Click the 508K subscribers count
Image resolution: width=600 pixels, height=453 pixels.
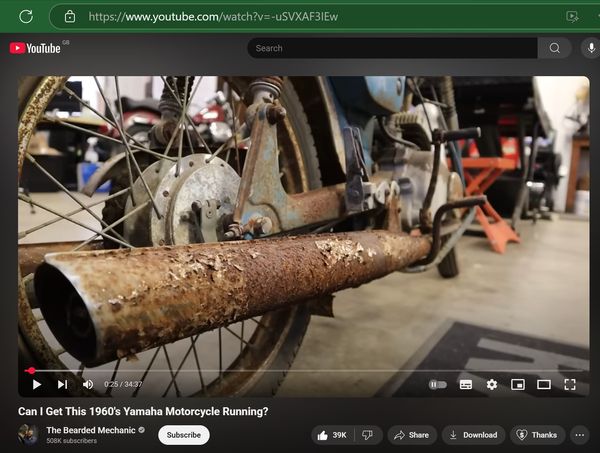pyautogui.click(x=72, y=441)
